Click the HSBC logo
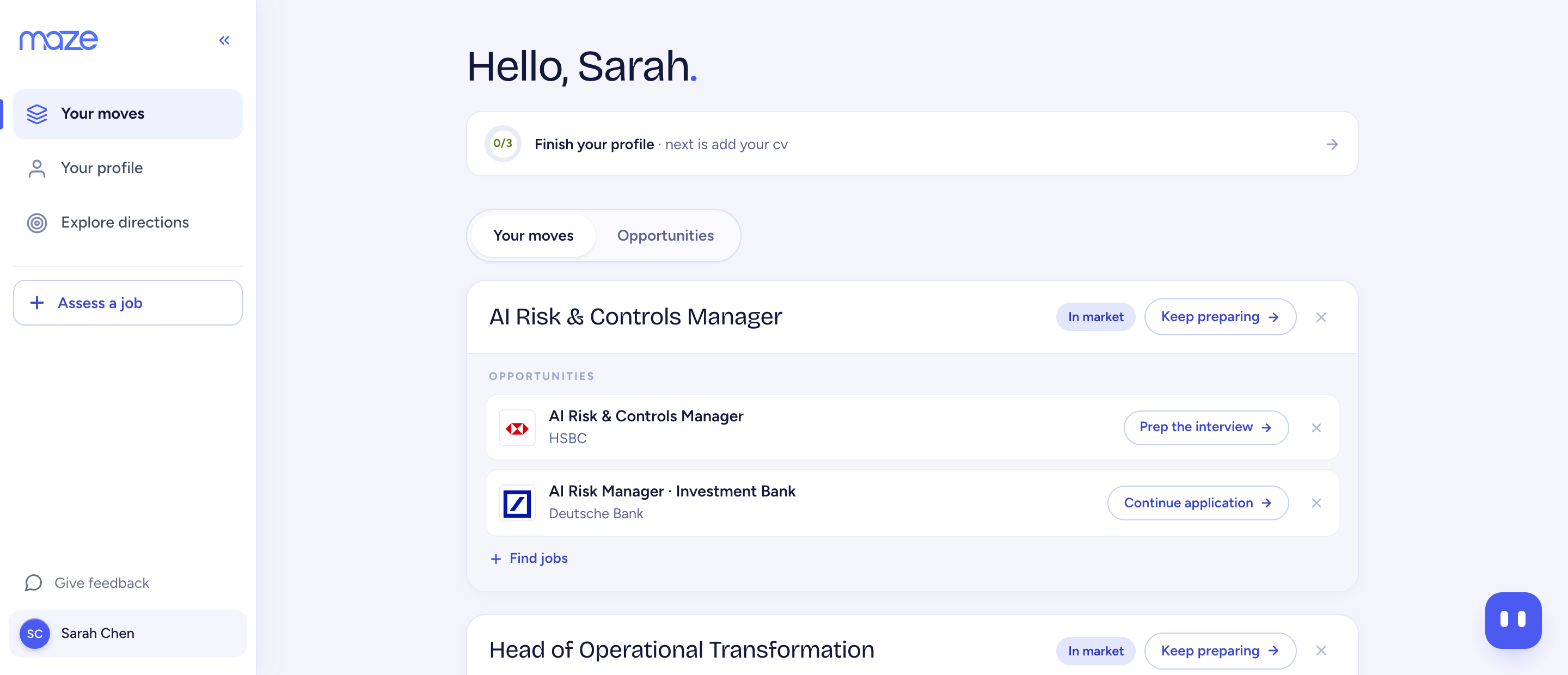This screenshot has height=675, width=1568. 517,428
